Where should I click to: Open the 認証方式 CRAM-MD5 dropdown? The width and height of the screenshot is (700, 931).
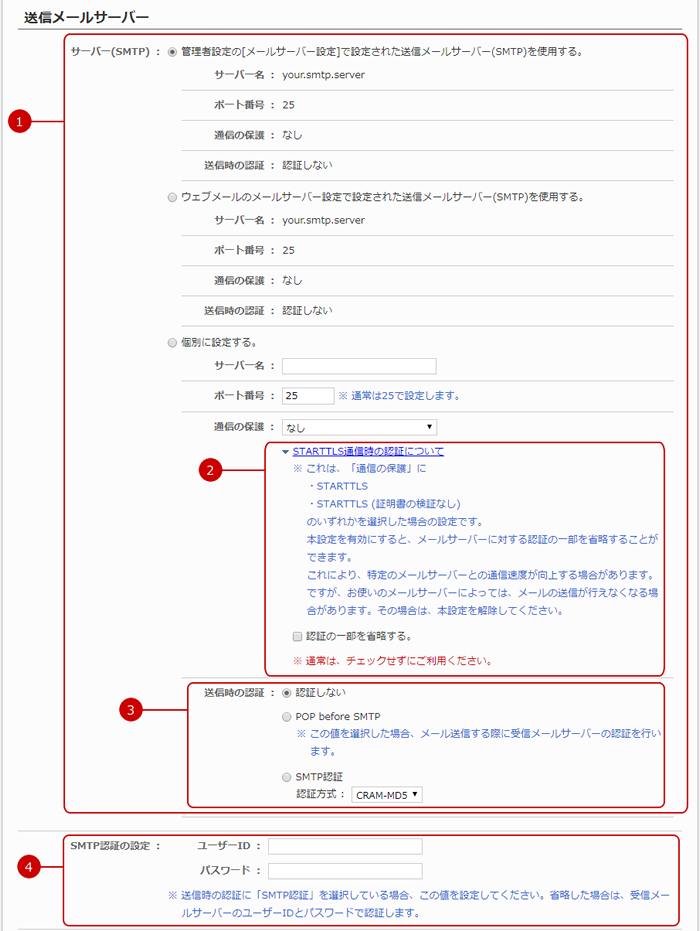[x=387, y=795]
